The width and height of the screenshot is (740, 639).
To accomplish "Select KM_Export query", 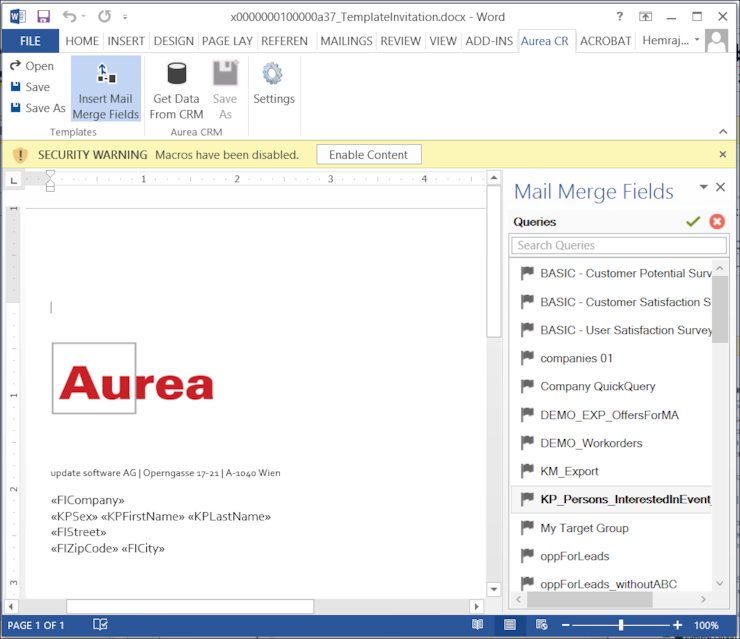I will (x=613, y=471).
